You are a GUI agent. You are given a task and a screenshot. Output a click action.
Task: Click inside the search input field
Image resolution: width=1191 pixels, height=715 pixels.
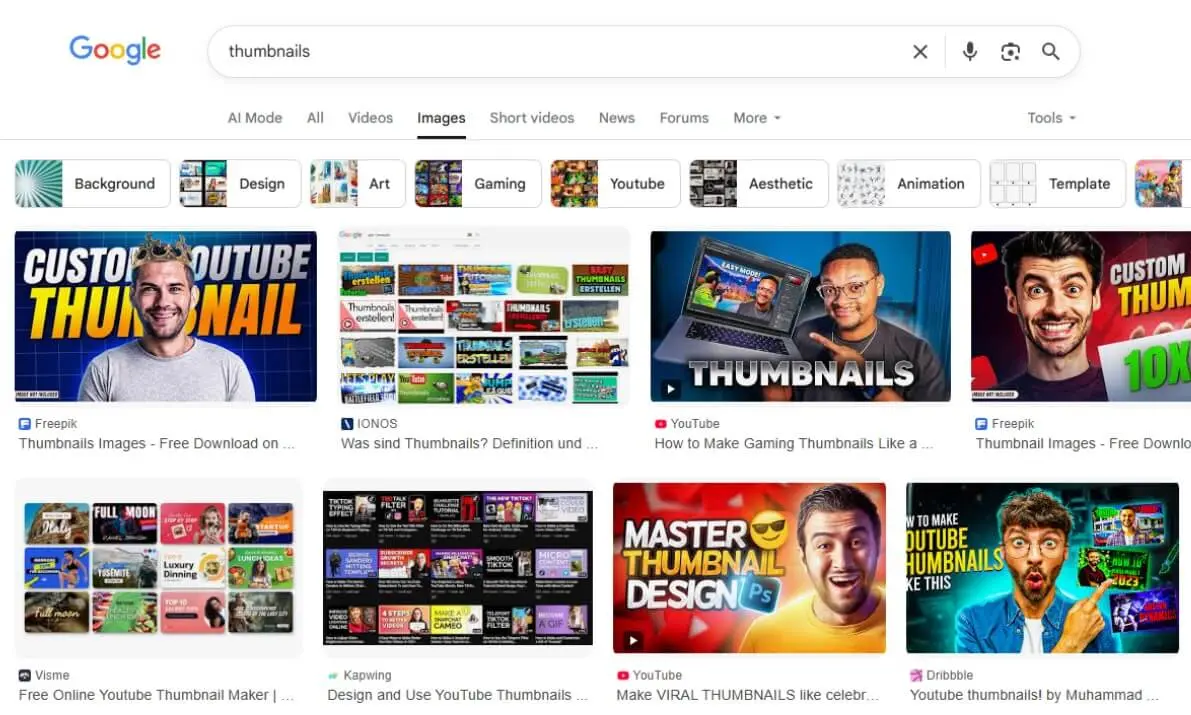[500, 51]
